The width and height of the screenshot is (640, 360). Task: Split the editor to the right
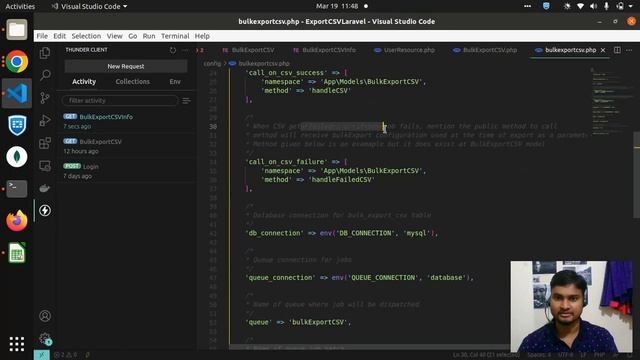617,50
